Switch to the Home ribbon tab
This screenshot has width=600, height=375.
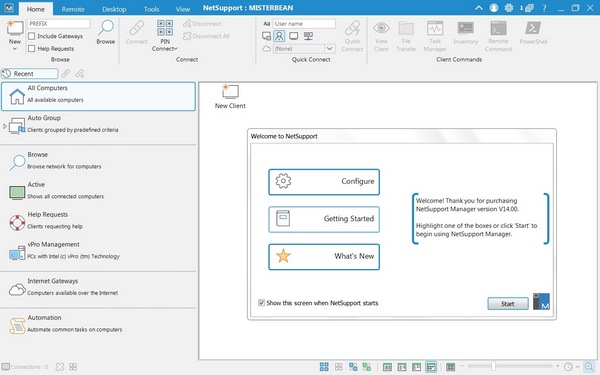pos(36,9)
